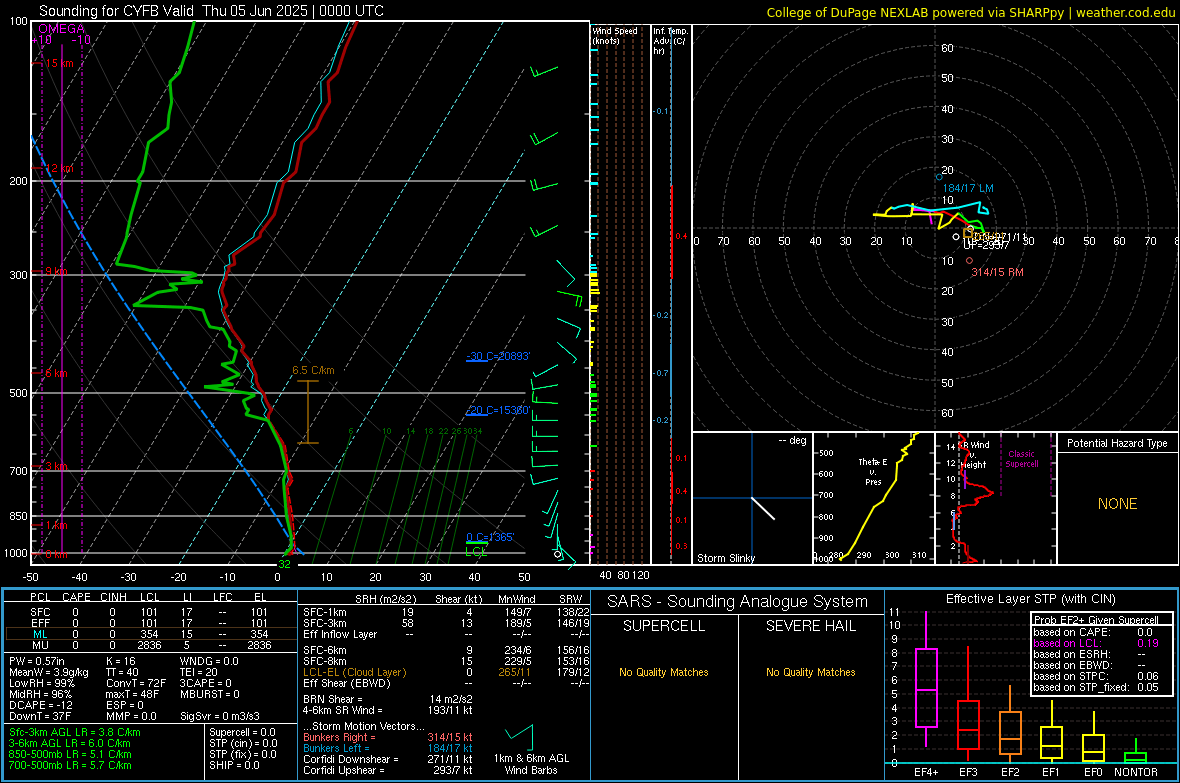Image resolution: width=1180 pixels, height=783 pixels.
Task: Click the NONE hazard type value
Action: (x=1117, y=504)
